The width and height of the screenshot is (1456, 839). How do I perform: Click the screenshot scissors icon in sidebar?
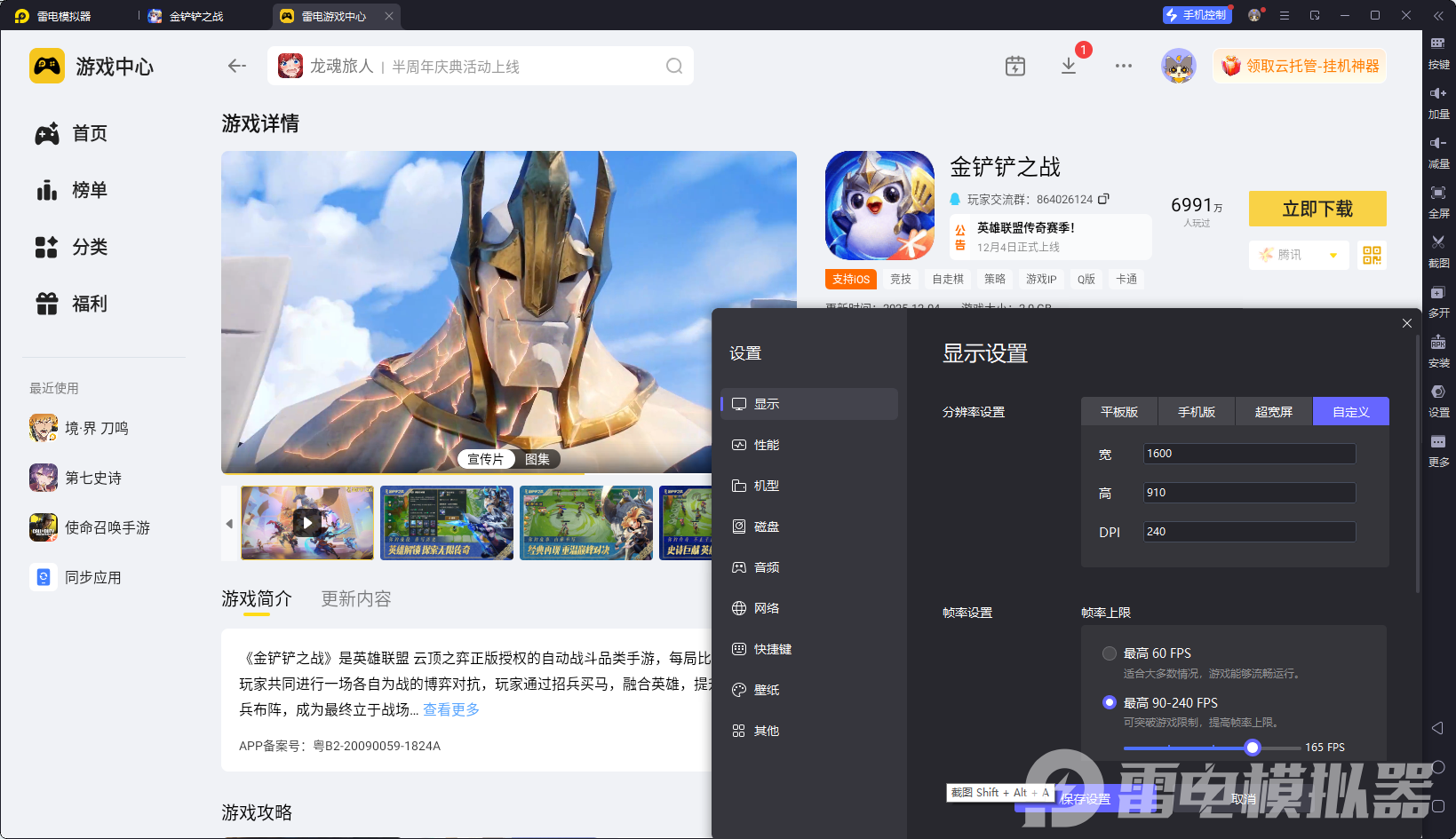[x=1437, y=242]
